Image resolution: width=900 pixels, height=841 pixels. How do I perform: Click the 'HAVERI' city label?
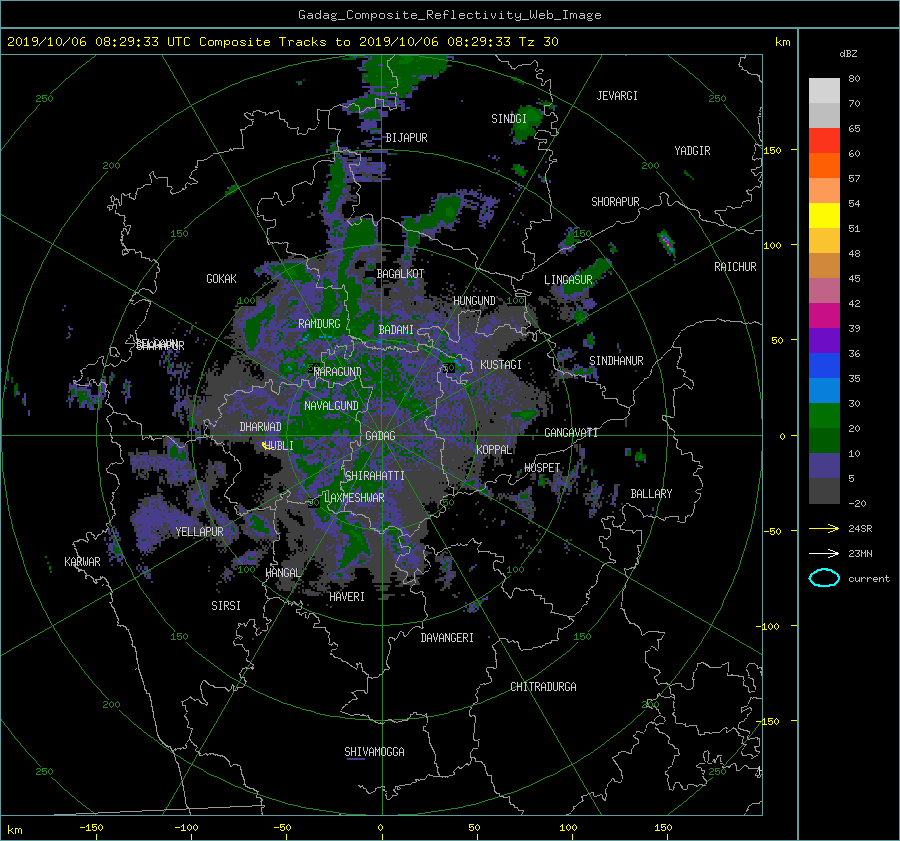(347, 597)
